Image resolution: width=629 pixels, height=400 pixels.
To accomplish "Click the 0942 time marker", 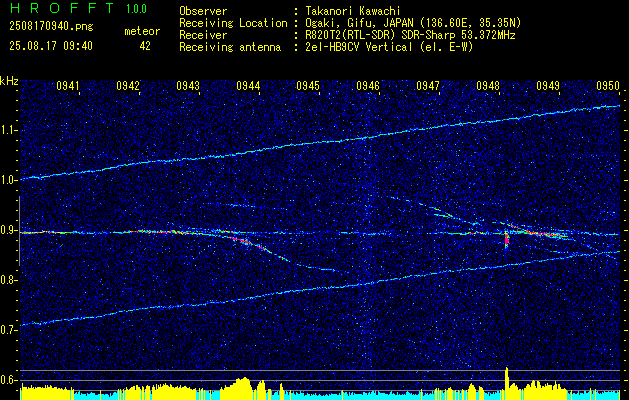I will [x=128, y=86].
